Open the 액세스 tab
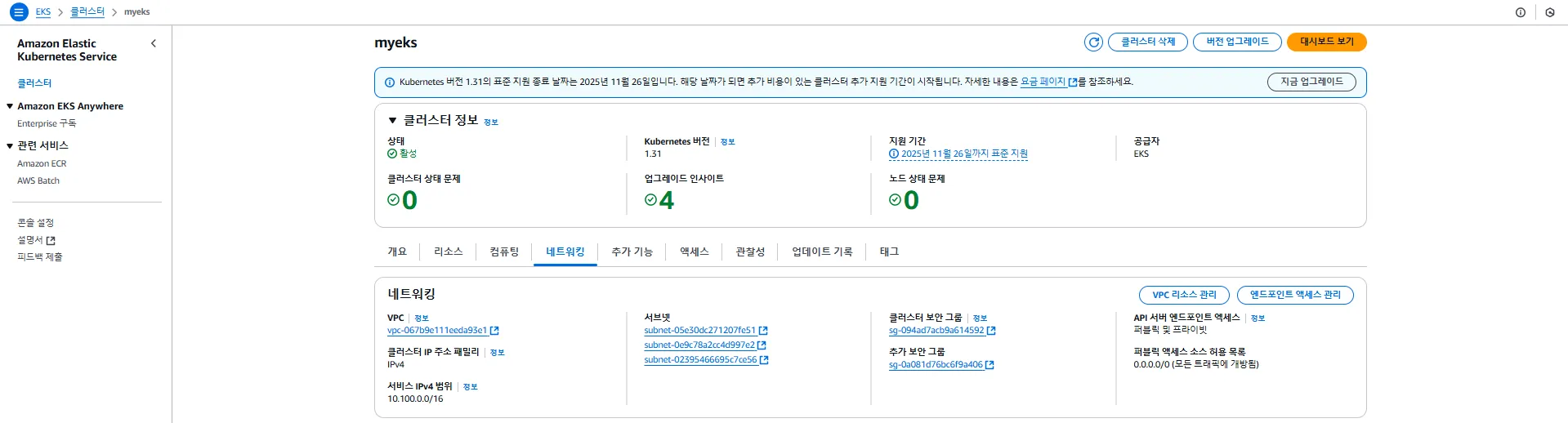 point(695,252)
